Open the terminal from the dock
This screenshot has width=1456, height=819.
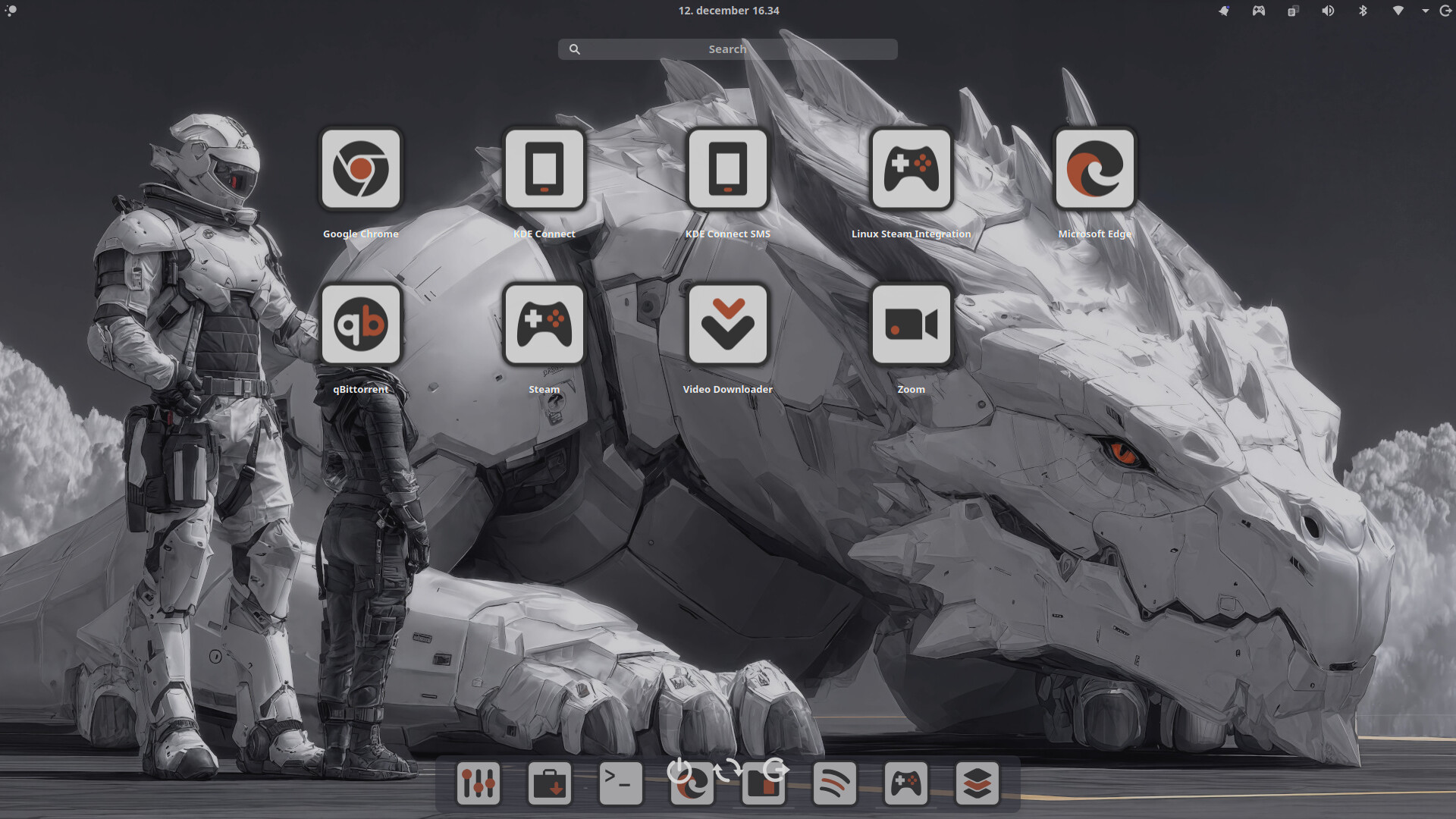(x=621, y=783)
